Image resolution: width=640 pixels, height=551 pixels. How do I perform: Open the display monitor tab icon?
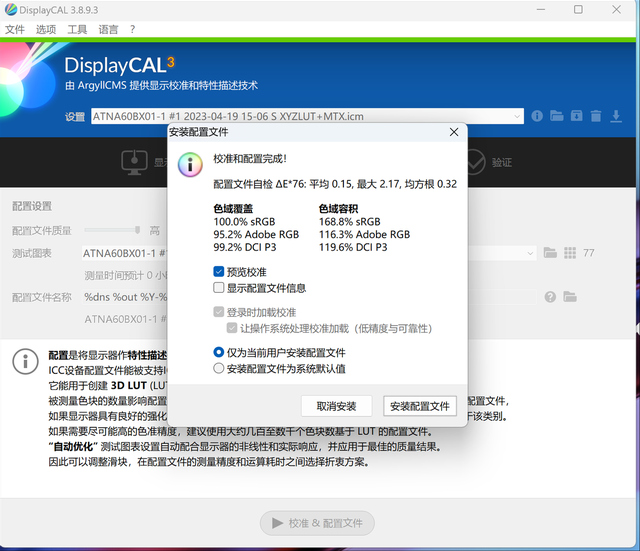click(134, 162)
